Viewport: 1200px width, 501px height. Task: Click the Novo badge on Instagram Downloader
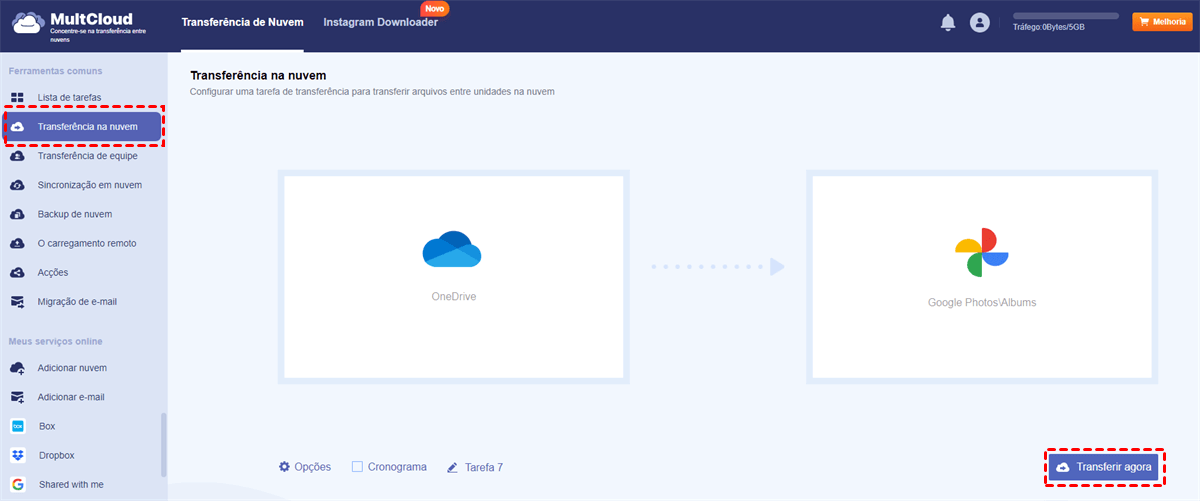pyautogui.click(x=435, y=7)
